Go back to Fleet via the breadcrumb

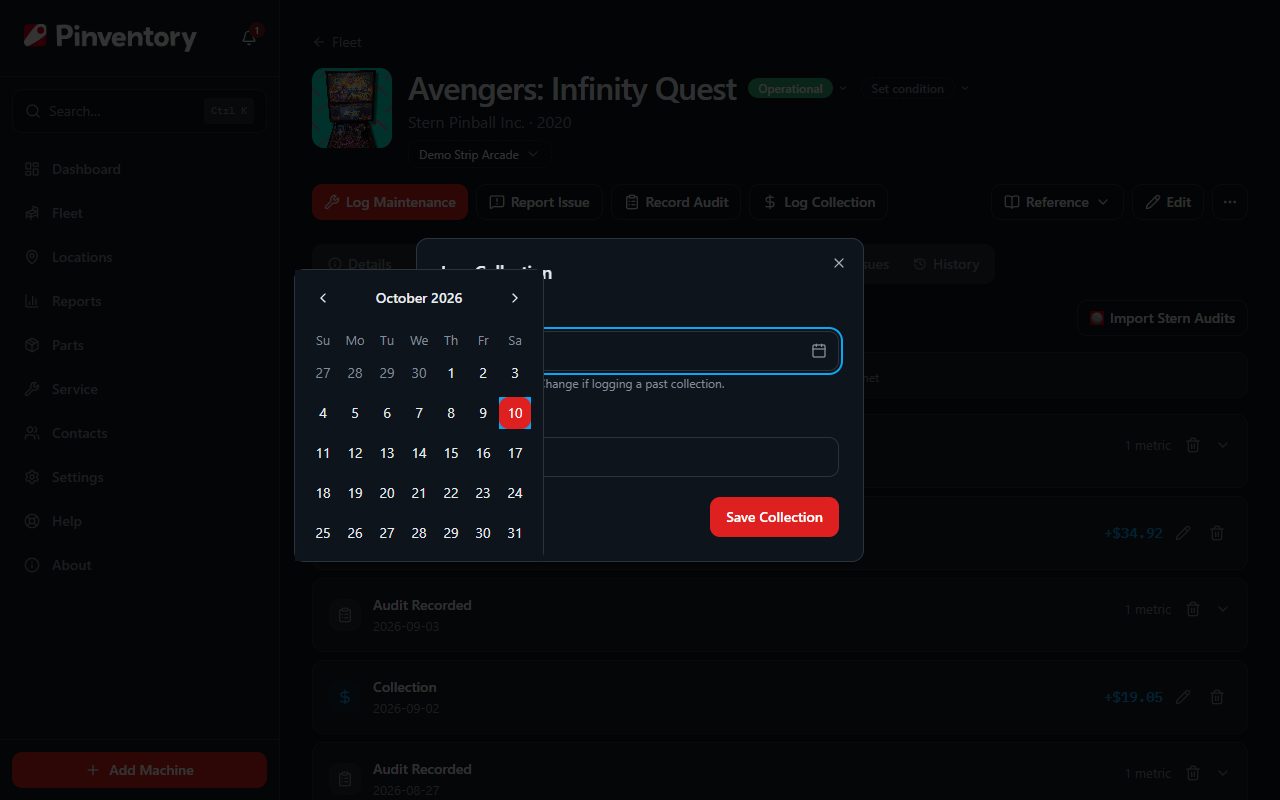pos(337,42)
